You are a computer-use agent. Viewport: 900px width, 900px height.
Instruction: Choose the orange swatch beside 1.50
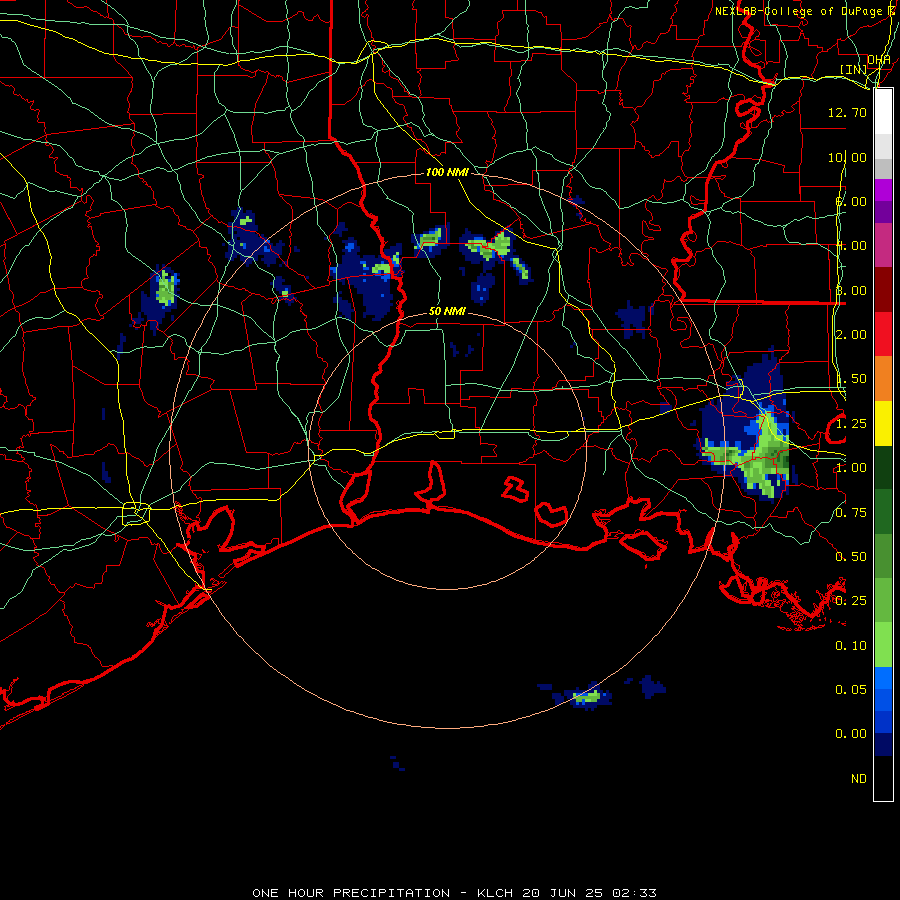[x=883, y=379]
